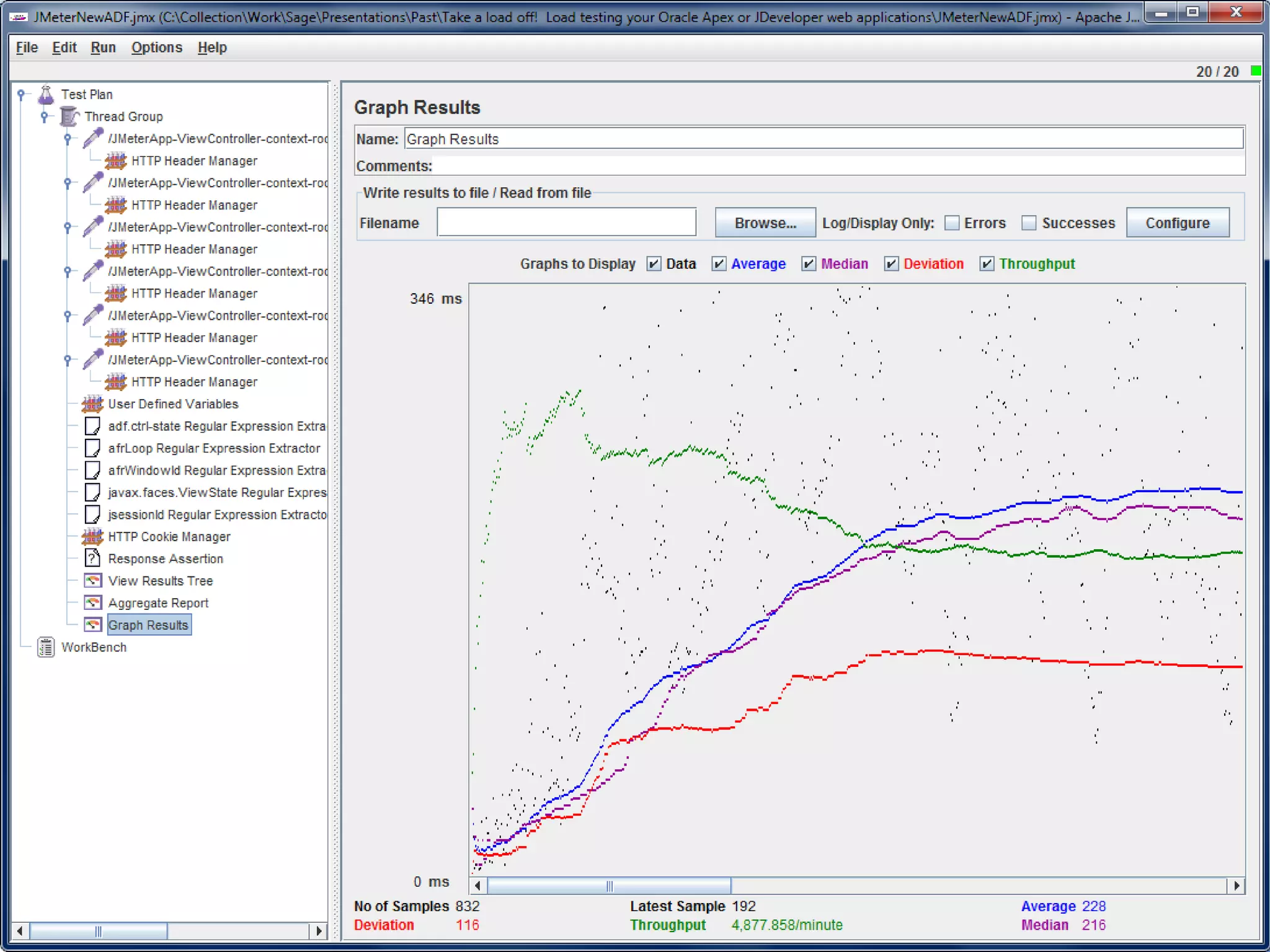1270x952 pixels.
Task: Click the Filename input field
Action: (566, 223)
